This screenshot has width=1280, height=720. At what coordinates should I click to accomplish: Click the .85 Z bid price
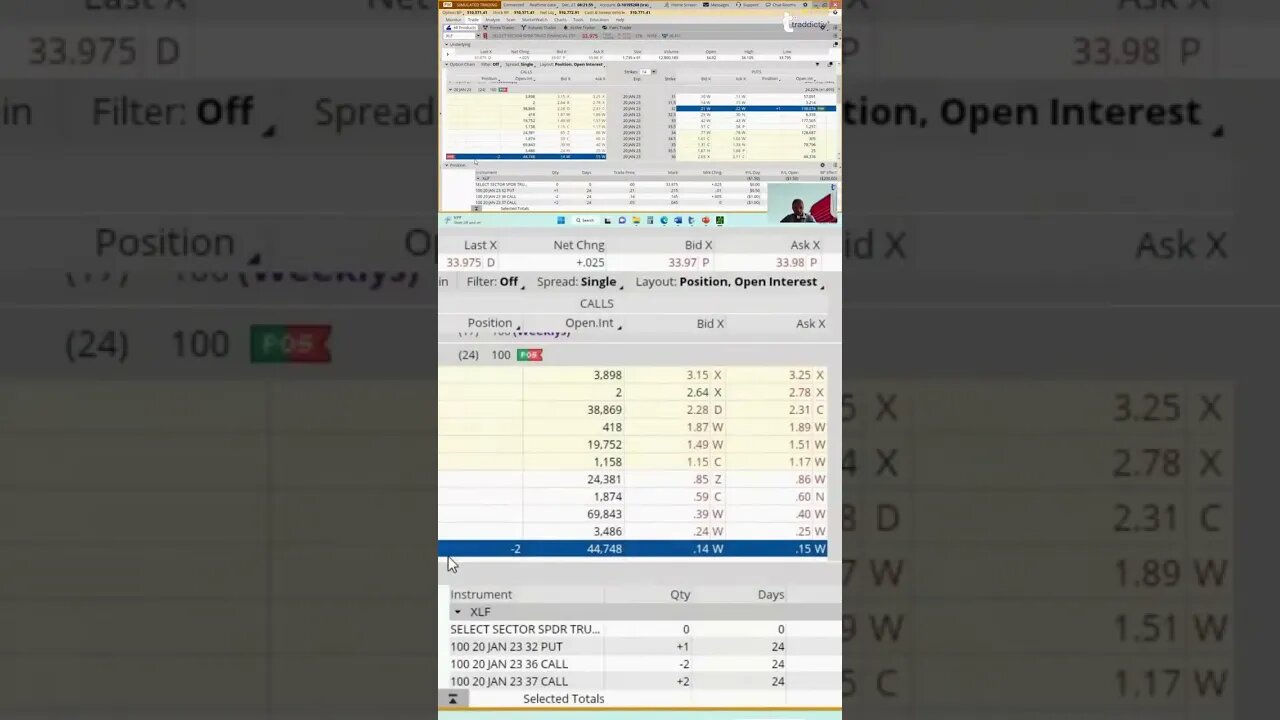point(708,479)
